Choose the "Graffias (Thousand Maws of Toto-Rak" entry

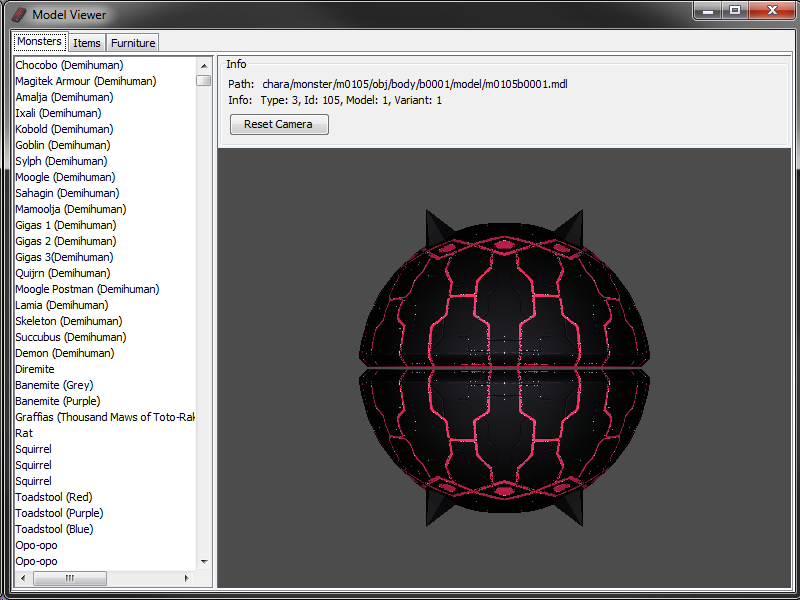pyautogui.click(x=105, y=417)
